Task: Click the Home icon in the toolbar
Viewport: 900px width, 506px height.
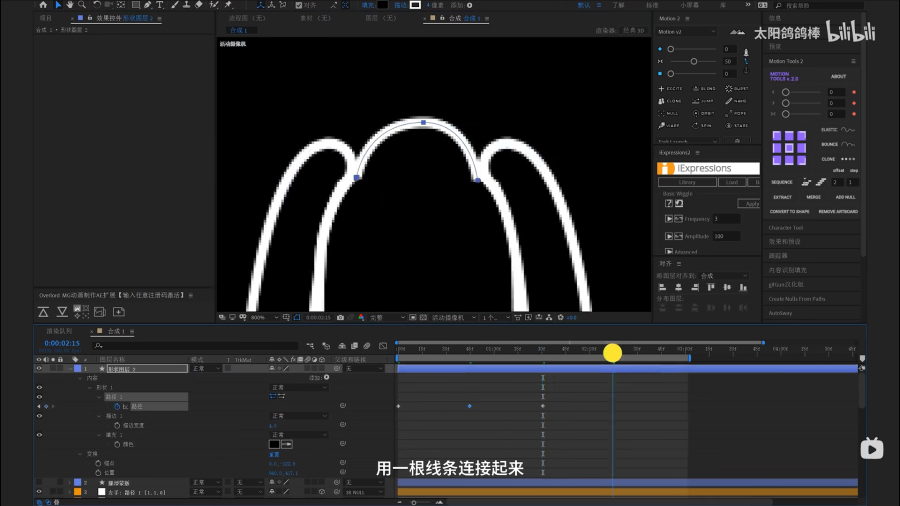Action: [43, 5]
